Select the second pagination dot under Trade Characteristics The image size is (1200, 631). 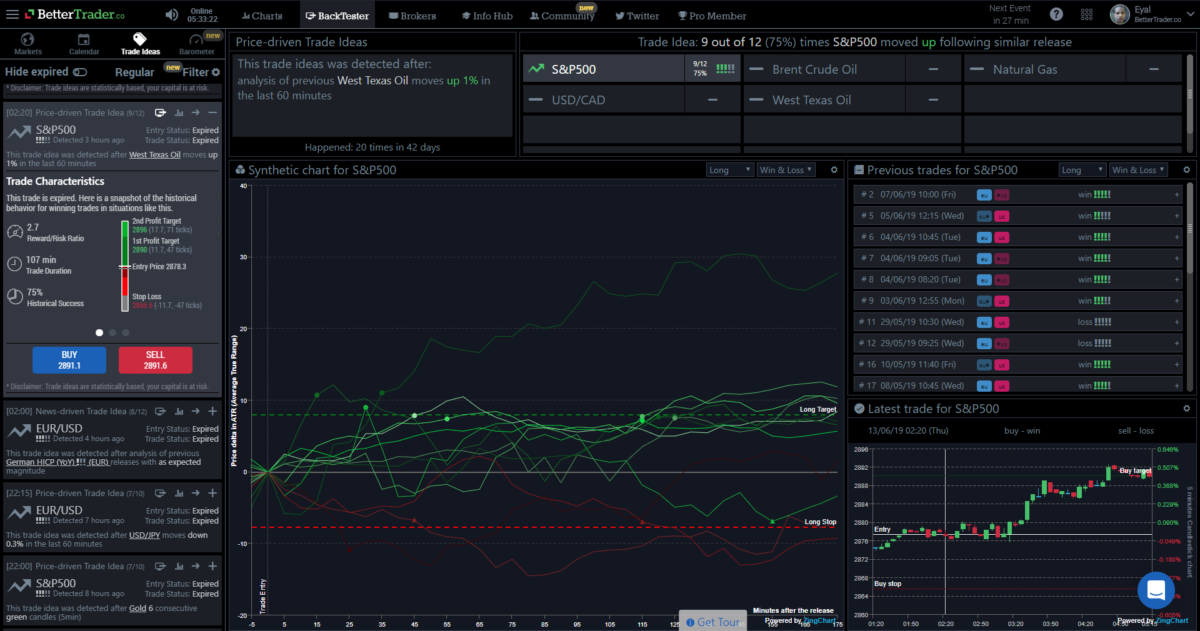click(110, 332)
